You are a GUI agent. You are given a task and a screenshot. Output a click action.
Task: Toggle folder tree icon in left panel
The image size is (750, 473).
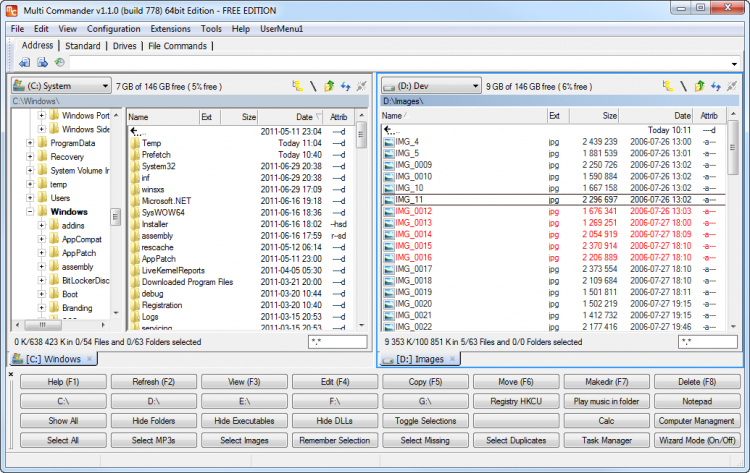click(x=298, y=86)
